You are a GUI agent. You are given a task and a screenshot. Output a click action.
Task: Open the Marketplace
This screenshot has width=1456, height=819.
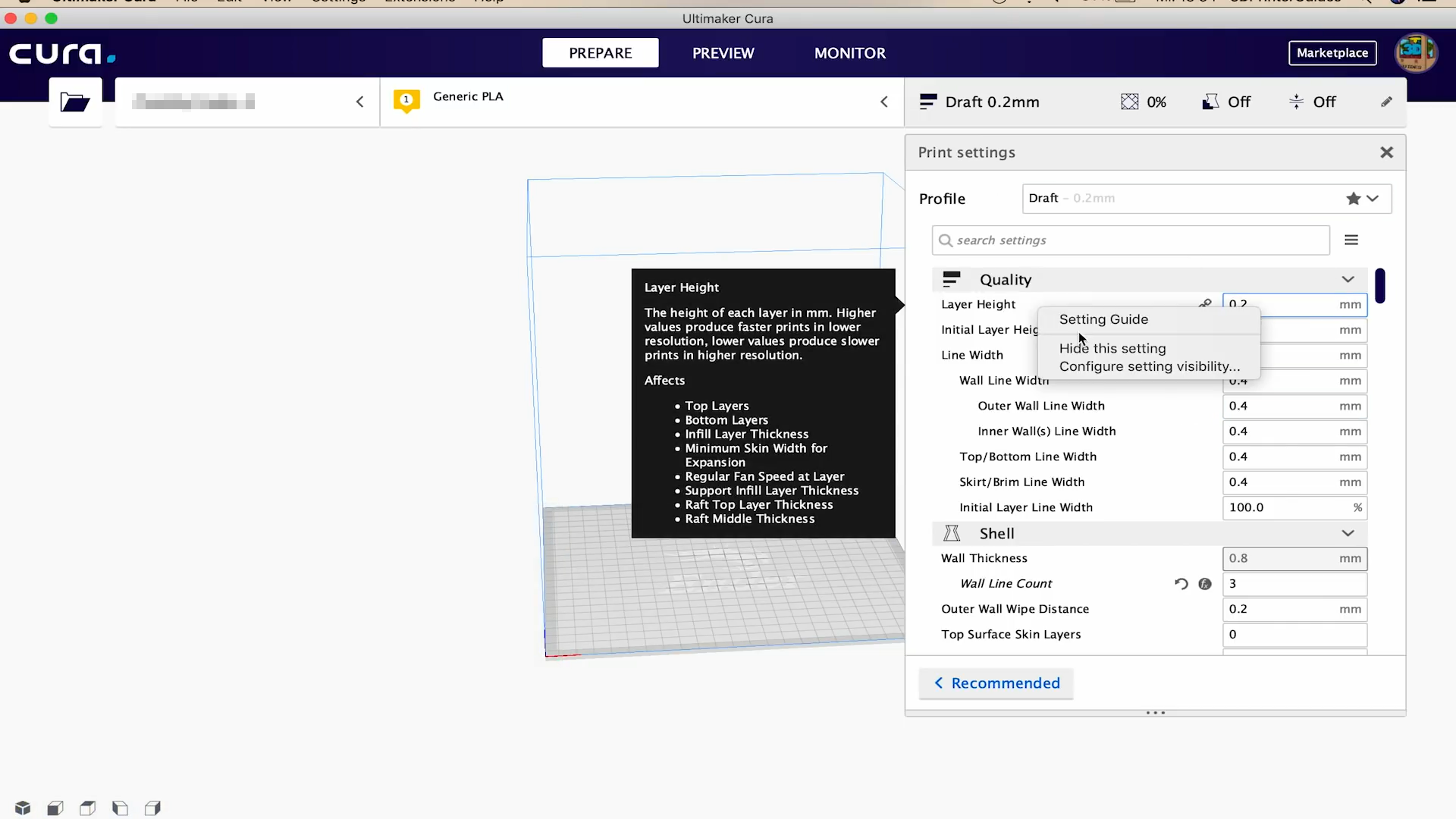pos(1332,53)
